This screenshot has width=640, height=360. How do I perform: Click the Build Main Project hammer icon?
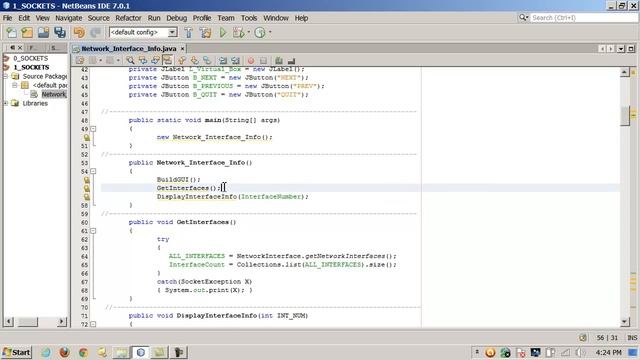point(188,32)
